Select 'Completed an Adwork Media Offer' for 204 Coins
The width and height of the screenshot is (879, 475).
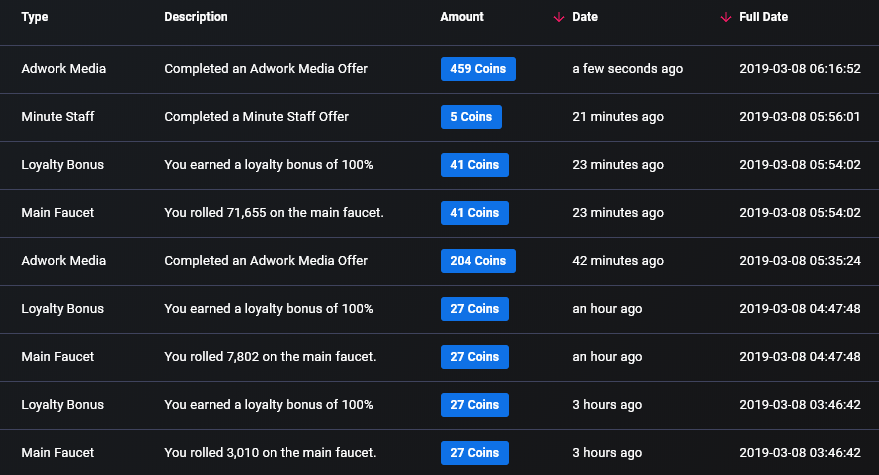click(x=266, y=261)
